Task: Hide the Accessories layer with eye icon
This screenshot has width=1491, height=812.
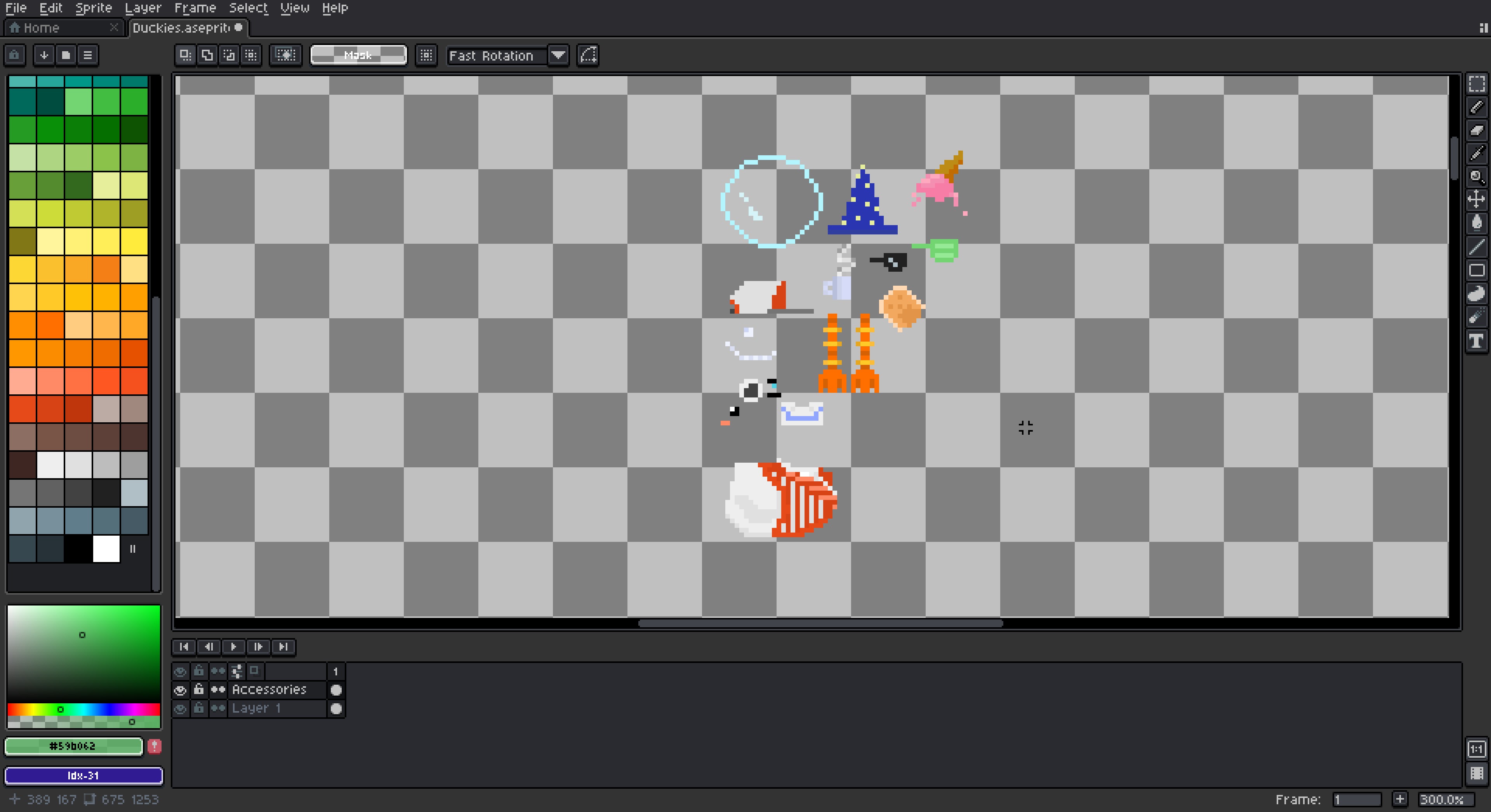Action: [180, 690]
